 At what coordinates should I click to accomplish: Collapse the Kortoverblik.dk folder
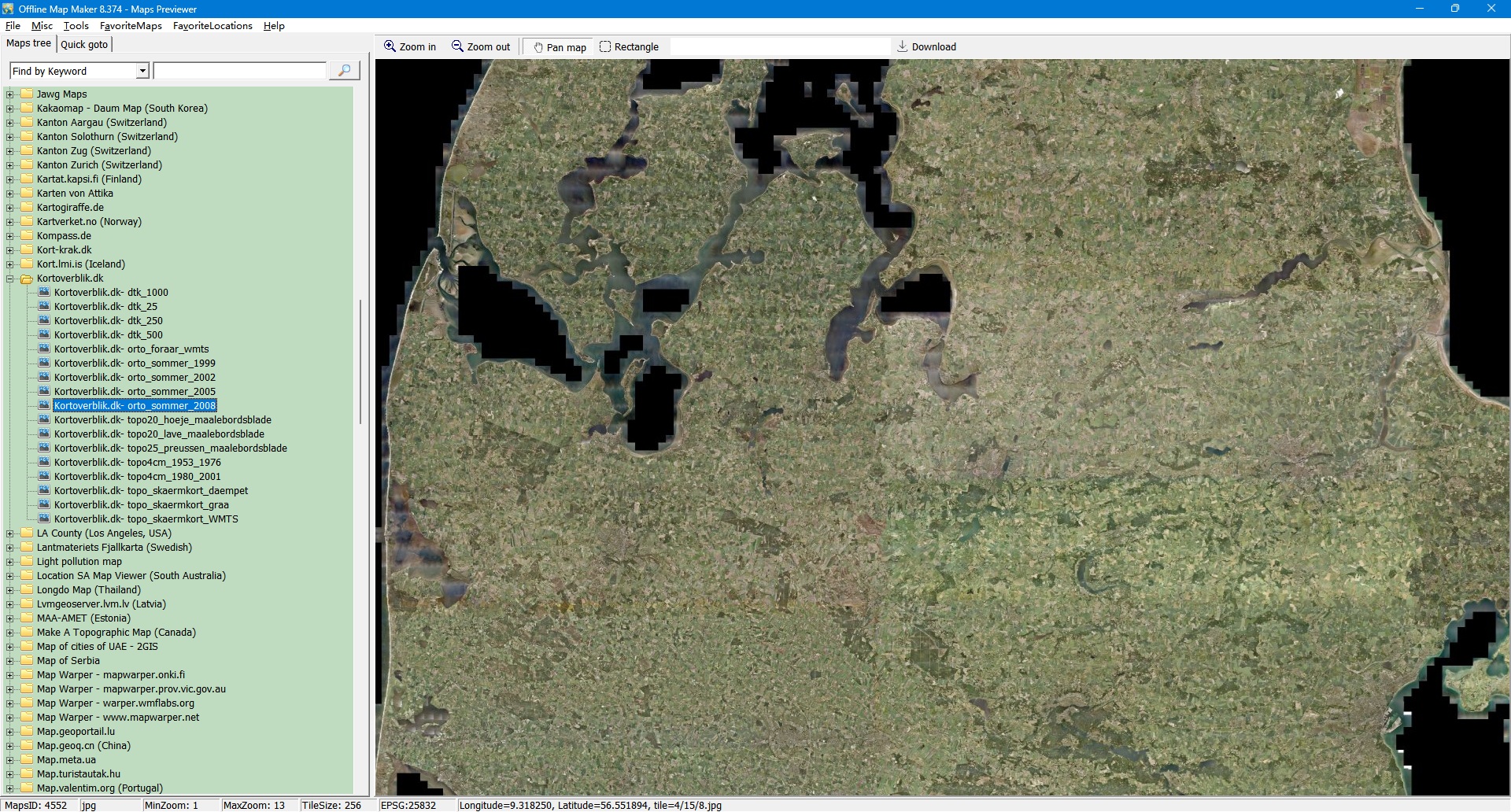click(x=10, y=279)
